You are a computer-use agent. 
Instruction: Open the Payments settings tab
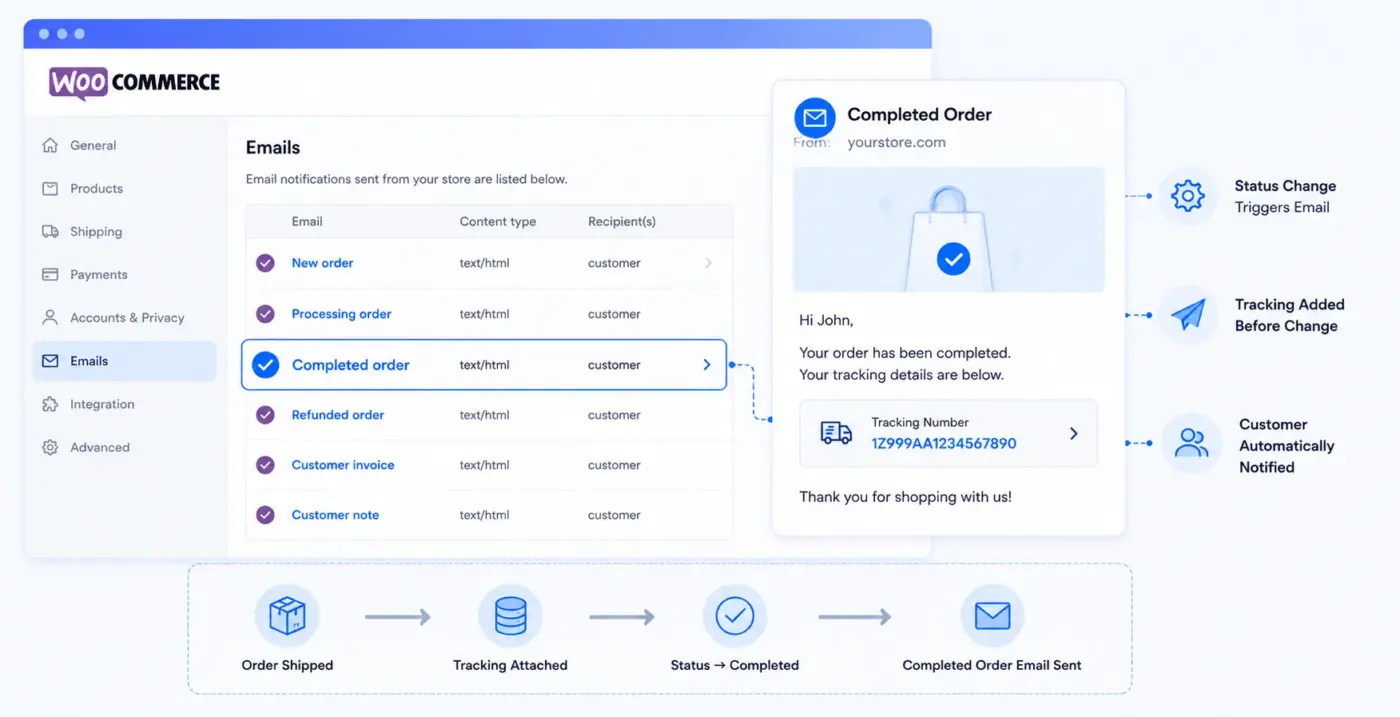click(125, 274)
